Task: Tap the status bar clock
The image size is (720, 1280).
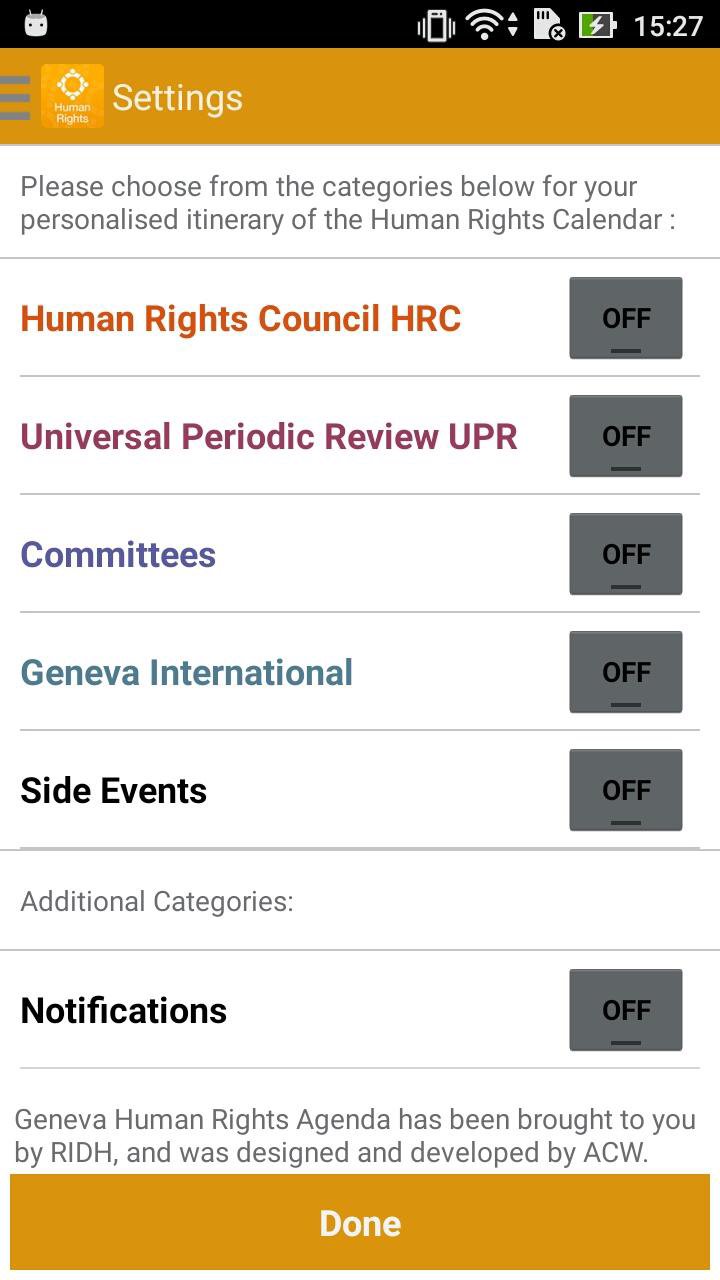Action: [668, 25]
